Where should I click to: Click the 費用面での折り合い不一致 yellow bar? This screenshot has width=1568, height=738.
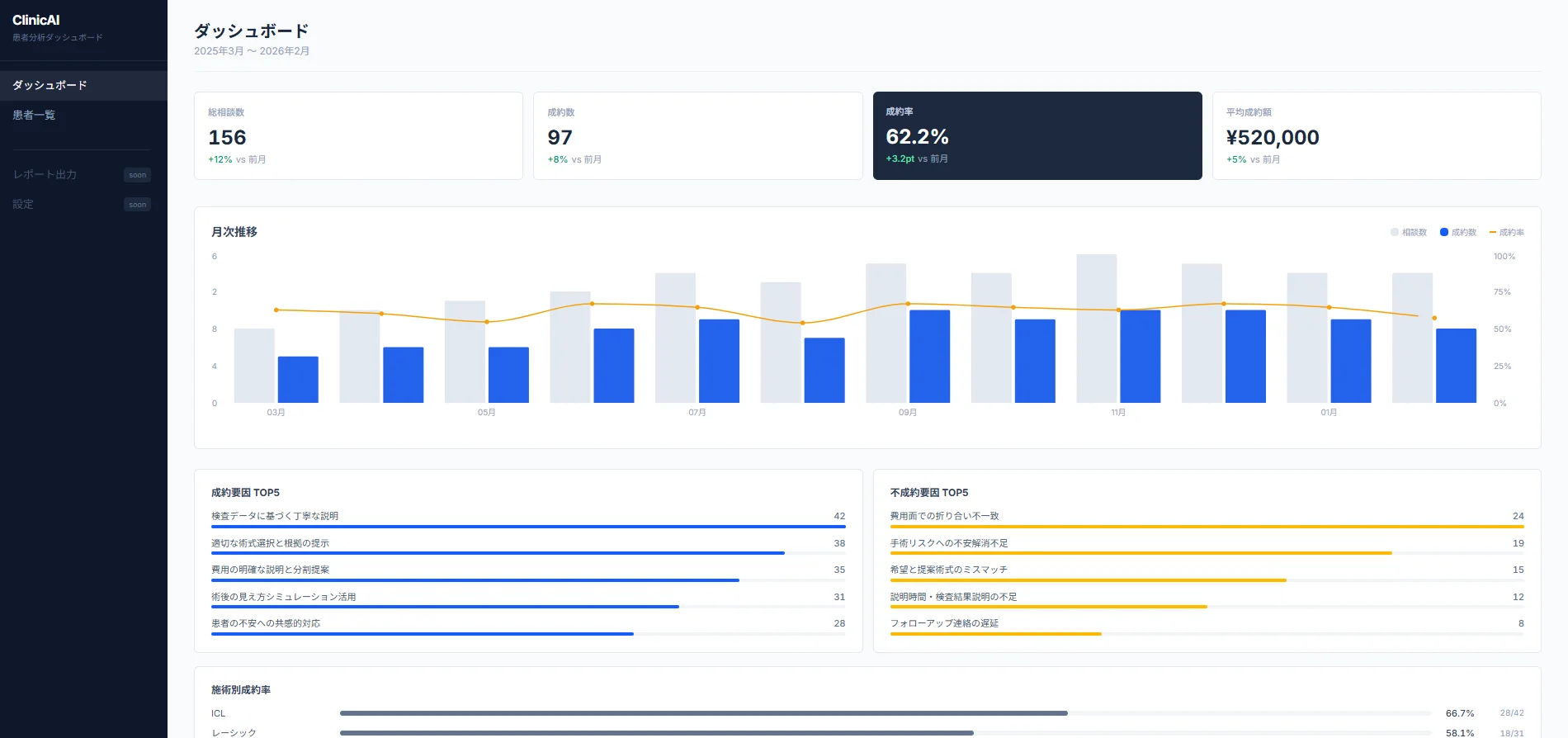pyautogui.click(x=1207, y=527)
